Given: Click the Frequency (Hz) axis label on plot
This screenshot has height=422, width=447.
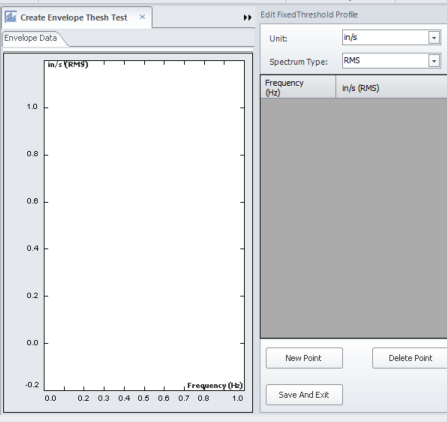Looking at the screenshot, I should [215, 386].
